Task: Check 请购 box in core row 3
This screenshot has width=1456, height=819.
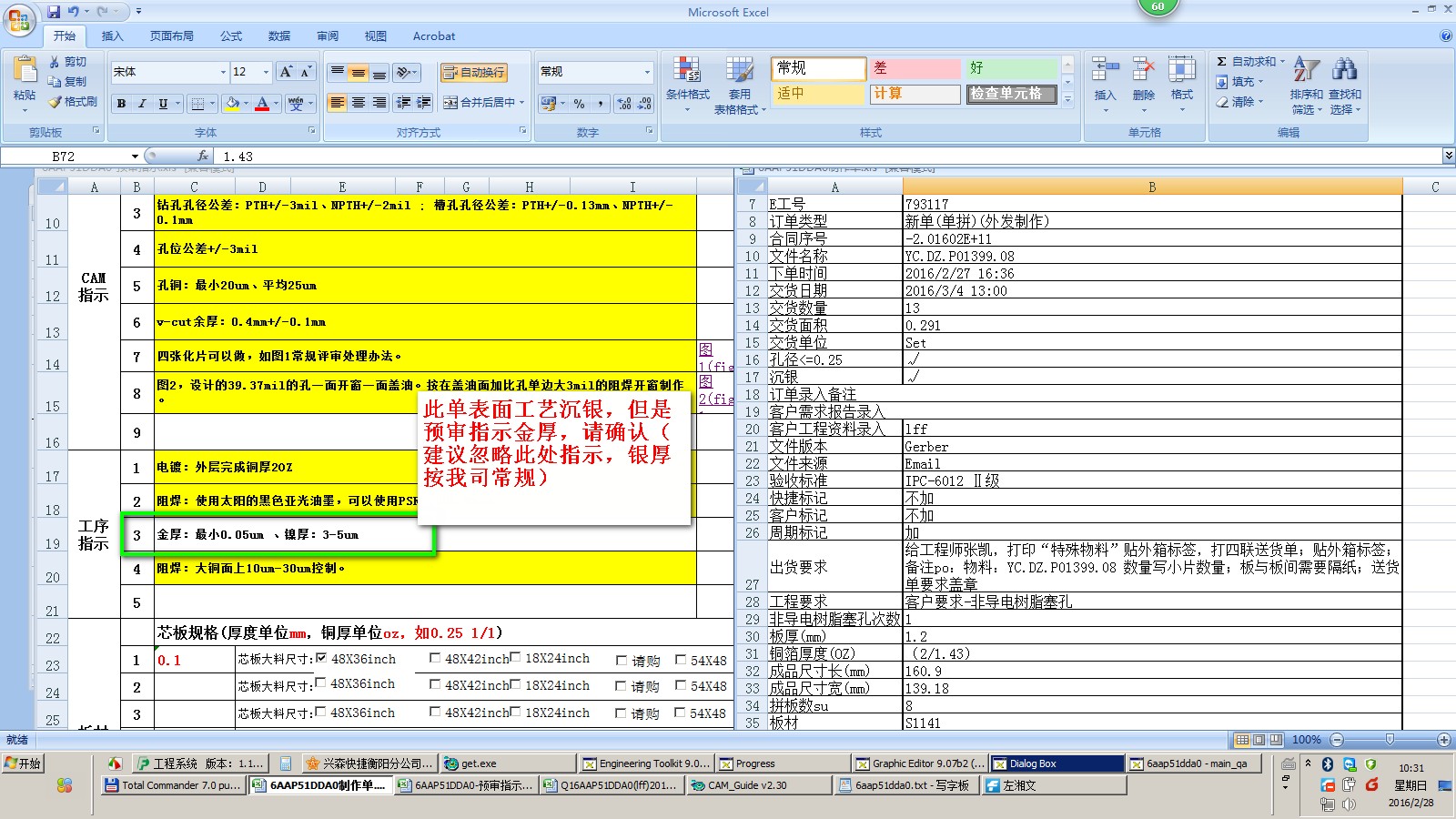Action: point(622,713)
